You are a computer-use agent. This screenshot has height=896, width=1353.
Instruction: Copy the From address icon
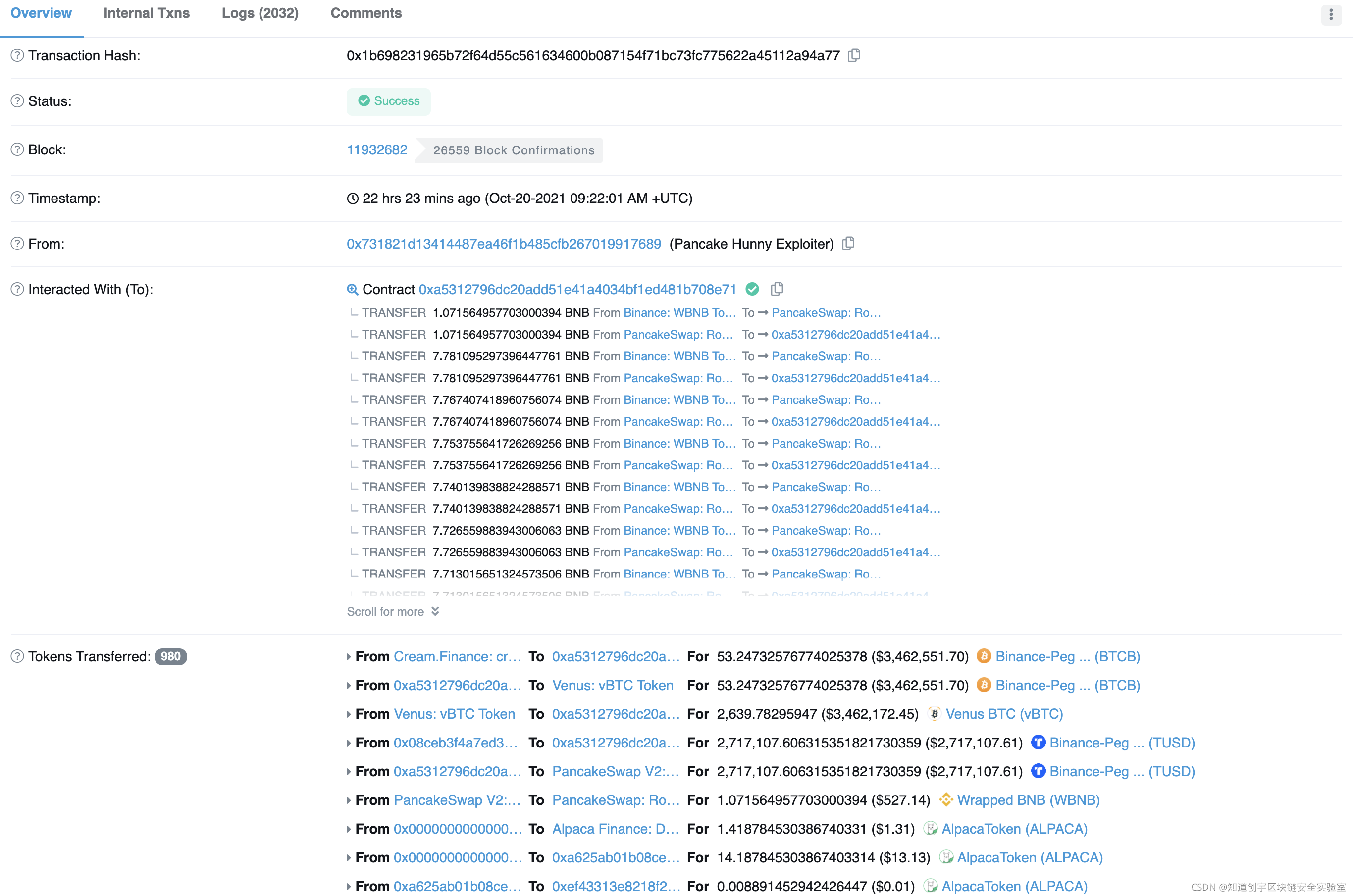click(848, 244)
